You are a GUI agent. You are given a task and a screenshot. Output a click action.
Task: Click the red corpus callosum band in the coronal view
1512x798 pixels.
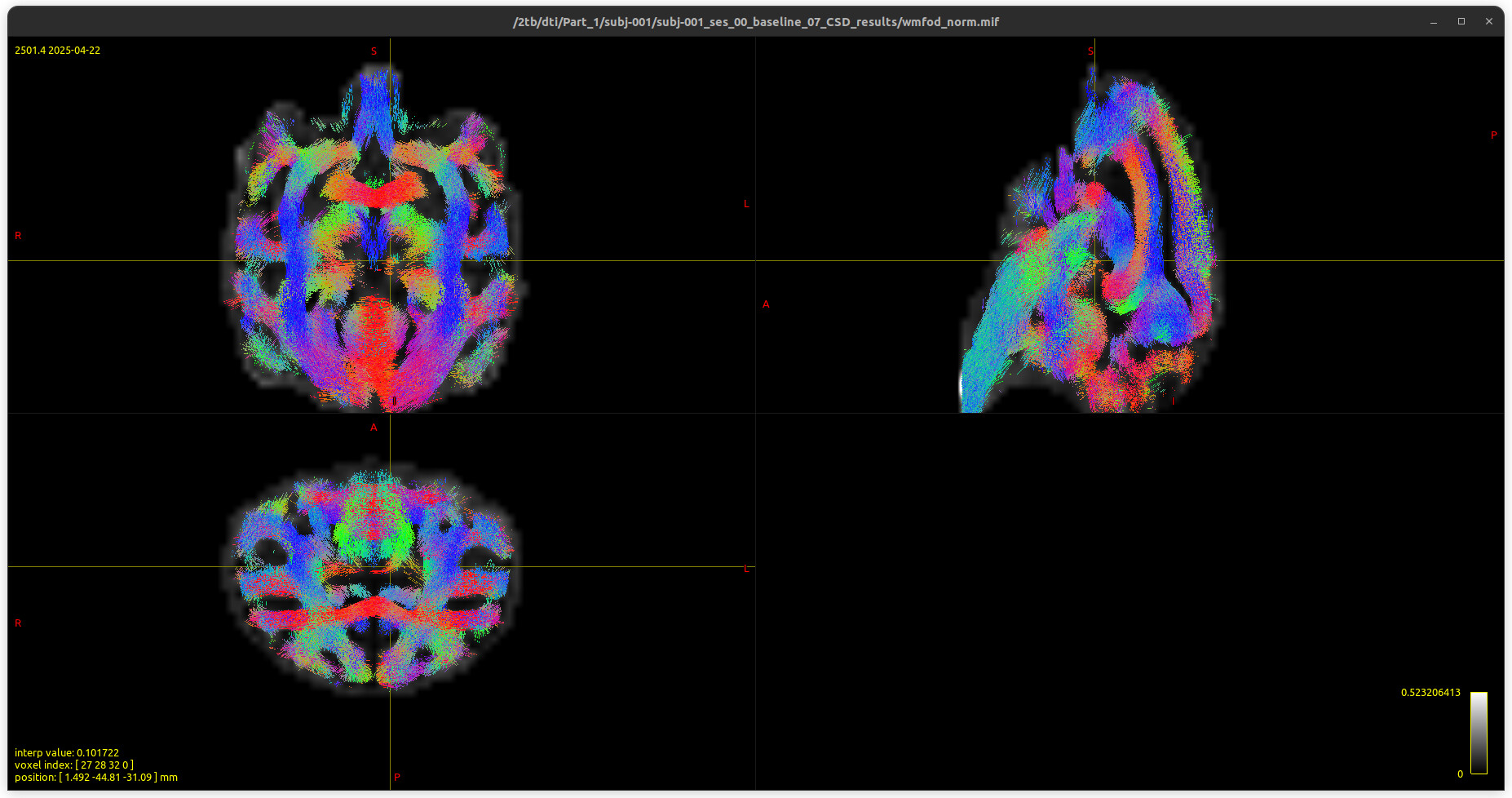(x=374, y=193)
